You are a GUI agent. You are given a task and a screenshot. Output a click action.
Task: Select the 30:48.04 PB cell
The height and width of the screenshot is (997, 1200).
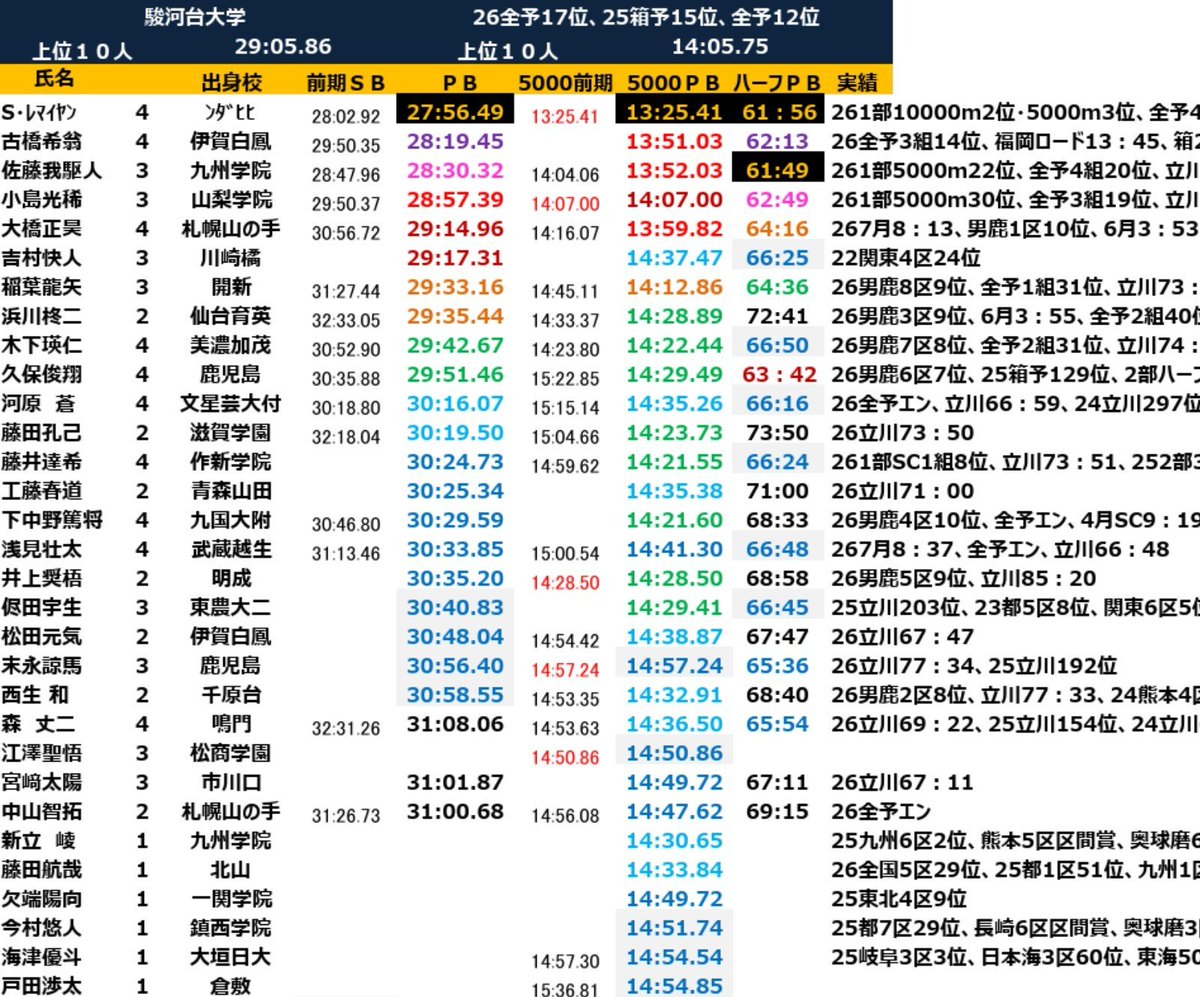point(455,635)
